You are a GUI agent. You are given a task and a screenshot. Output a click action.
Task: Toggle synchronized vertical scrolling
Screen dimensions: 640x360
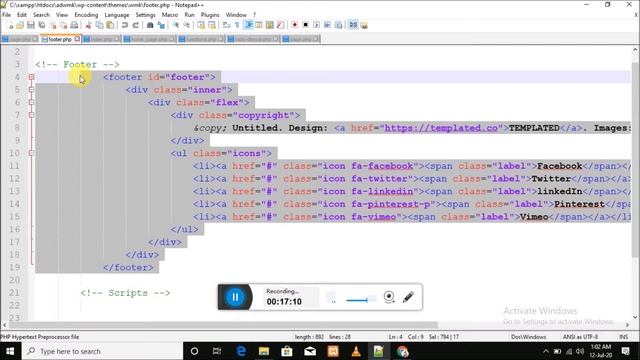click(x=201, y=25)
